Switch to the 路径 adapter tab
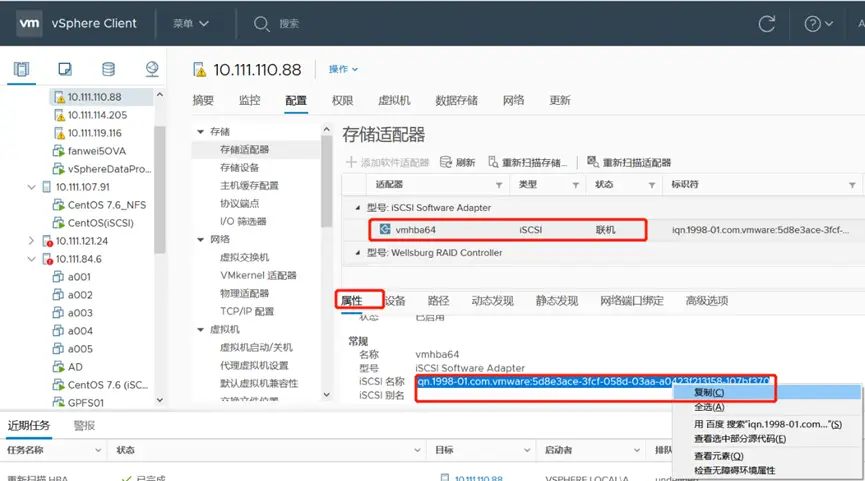The width and height of the screenshot is (865, 481). click(x=439, y=301)
